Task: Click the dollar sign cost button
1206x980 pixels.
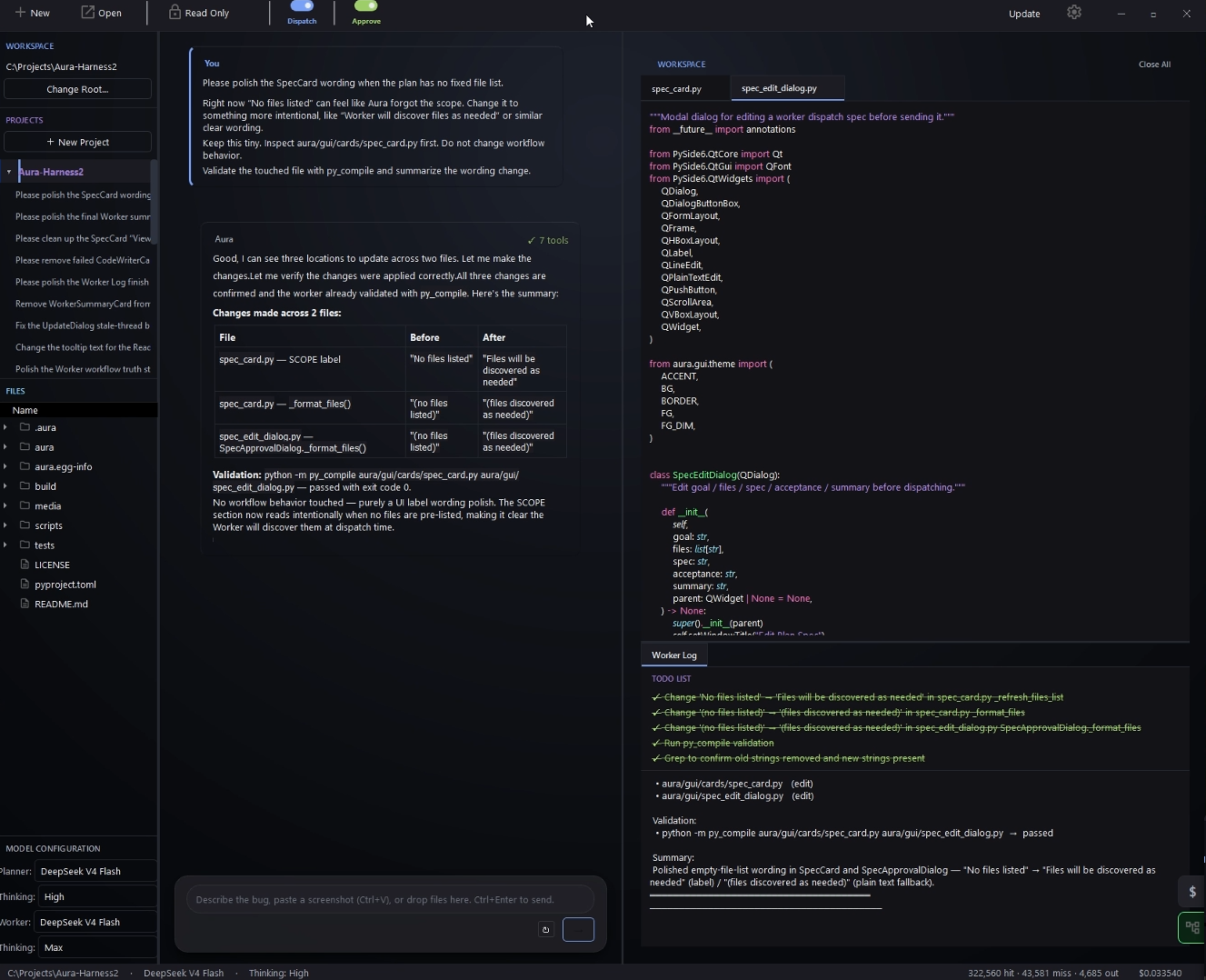Action: (x=1191, y=891)
